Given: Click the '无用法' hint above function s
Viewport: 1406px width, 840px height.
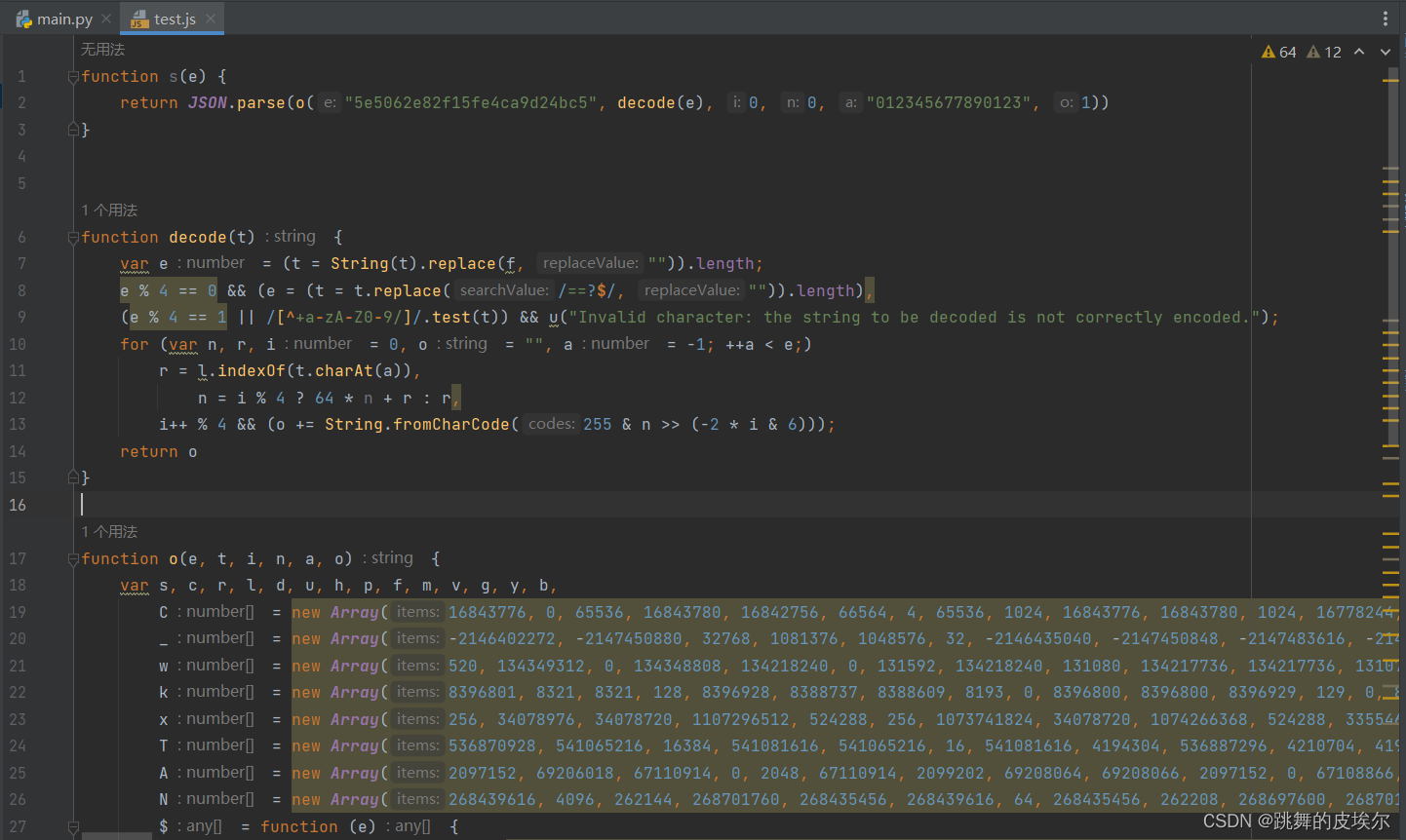Looking at the screenshot, I should coord(102,50).
